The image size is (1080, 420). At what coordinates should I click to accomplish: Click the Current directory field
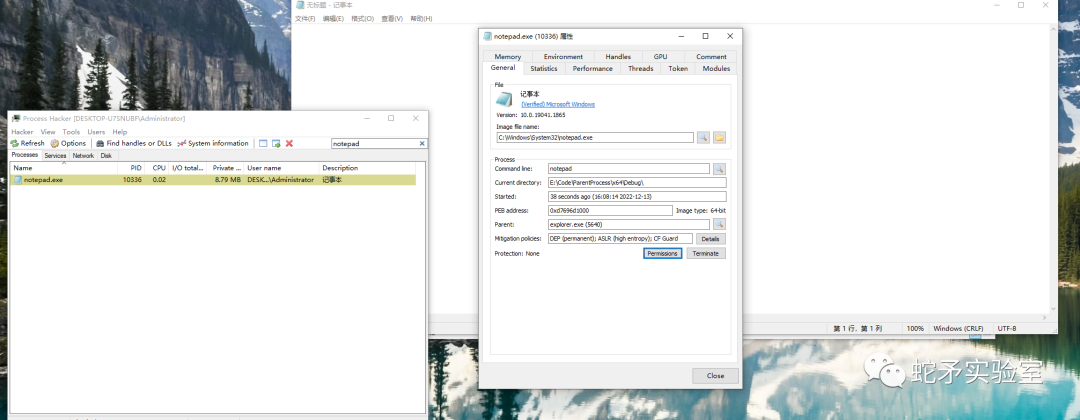click(x=637, y=182)
